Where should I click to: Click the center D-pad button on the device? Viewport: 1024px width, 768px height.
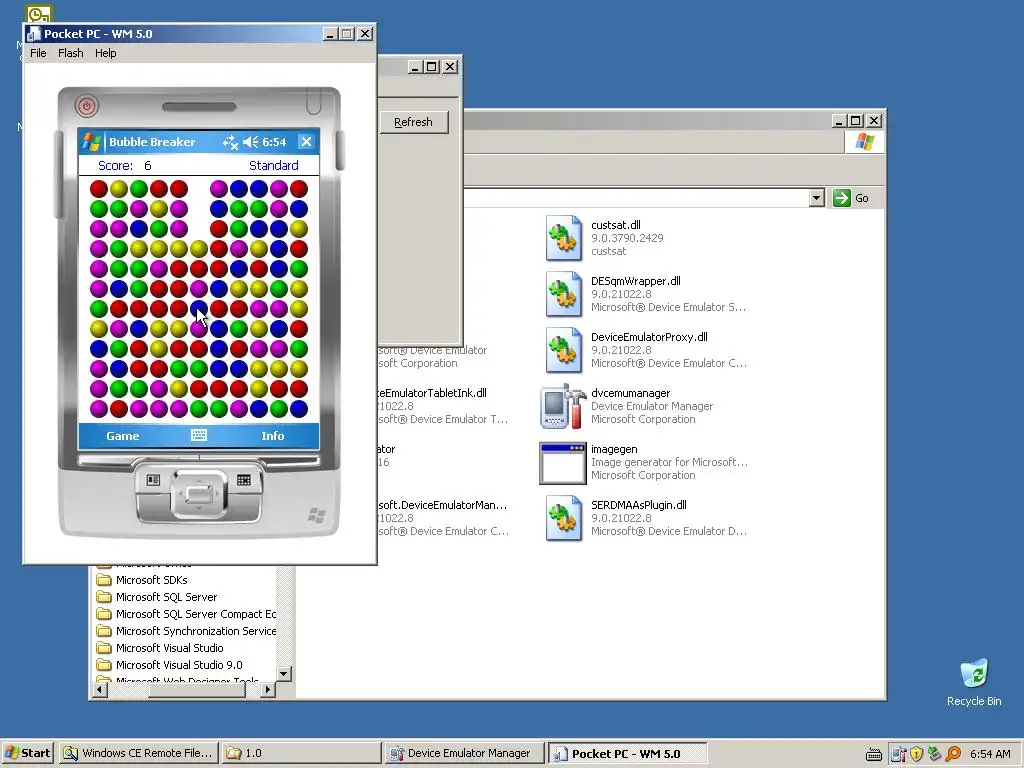pyautogui.click(x=199, y=494)
